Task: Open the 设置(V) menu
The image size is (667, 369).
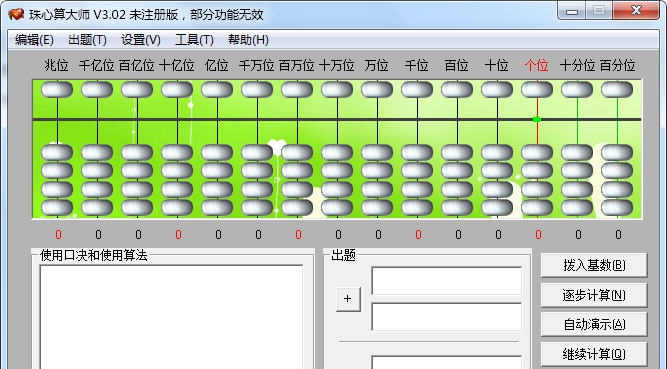Action: tap(141, 40)
